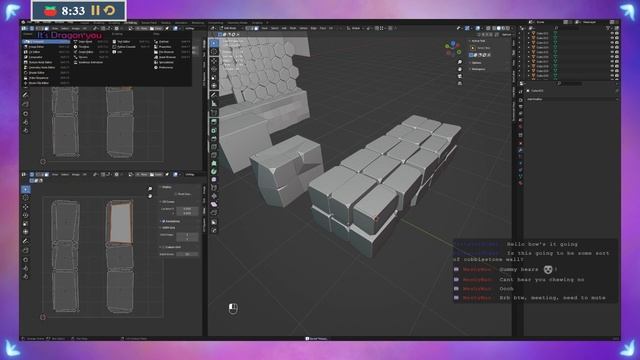Select the Bevel tool

click(x=214, y=139)
